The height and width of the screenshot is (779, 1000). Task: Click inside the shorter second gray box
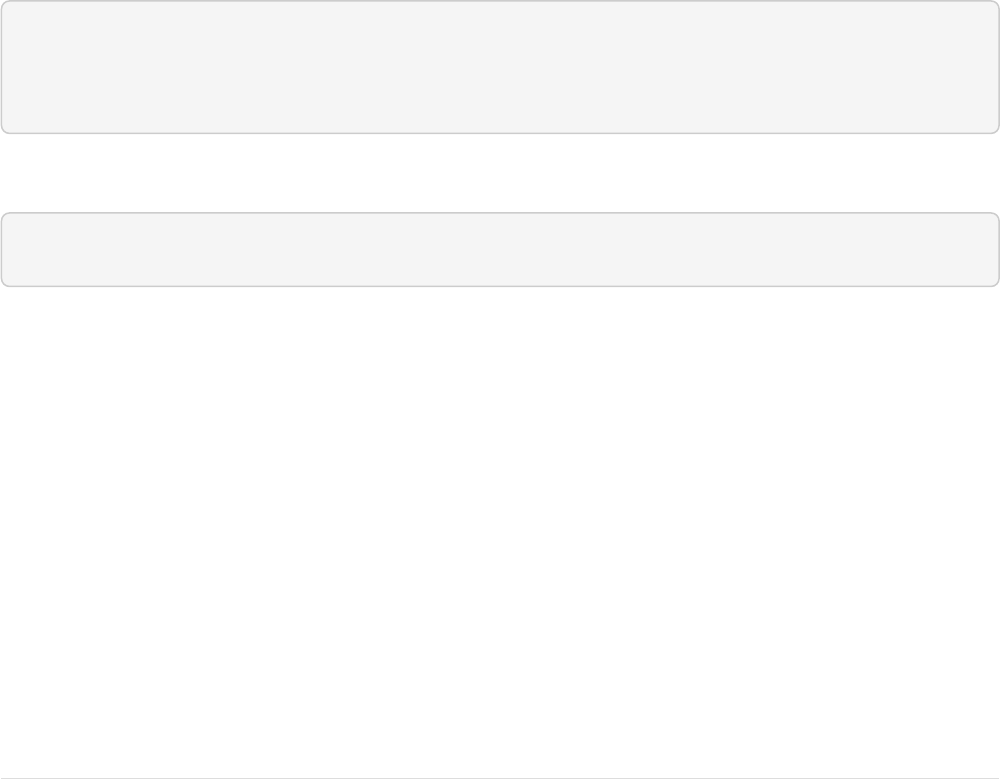500,249
